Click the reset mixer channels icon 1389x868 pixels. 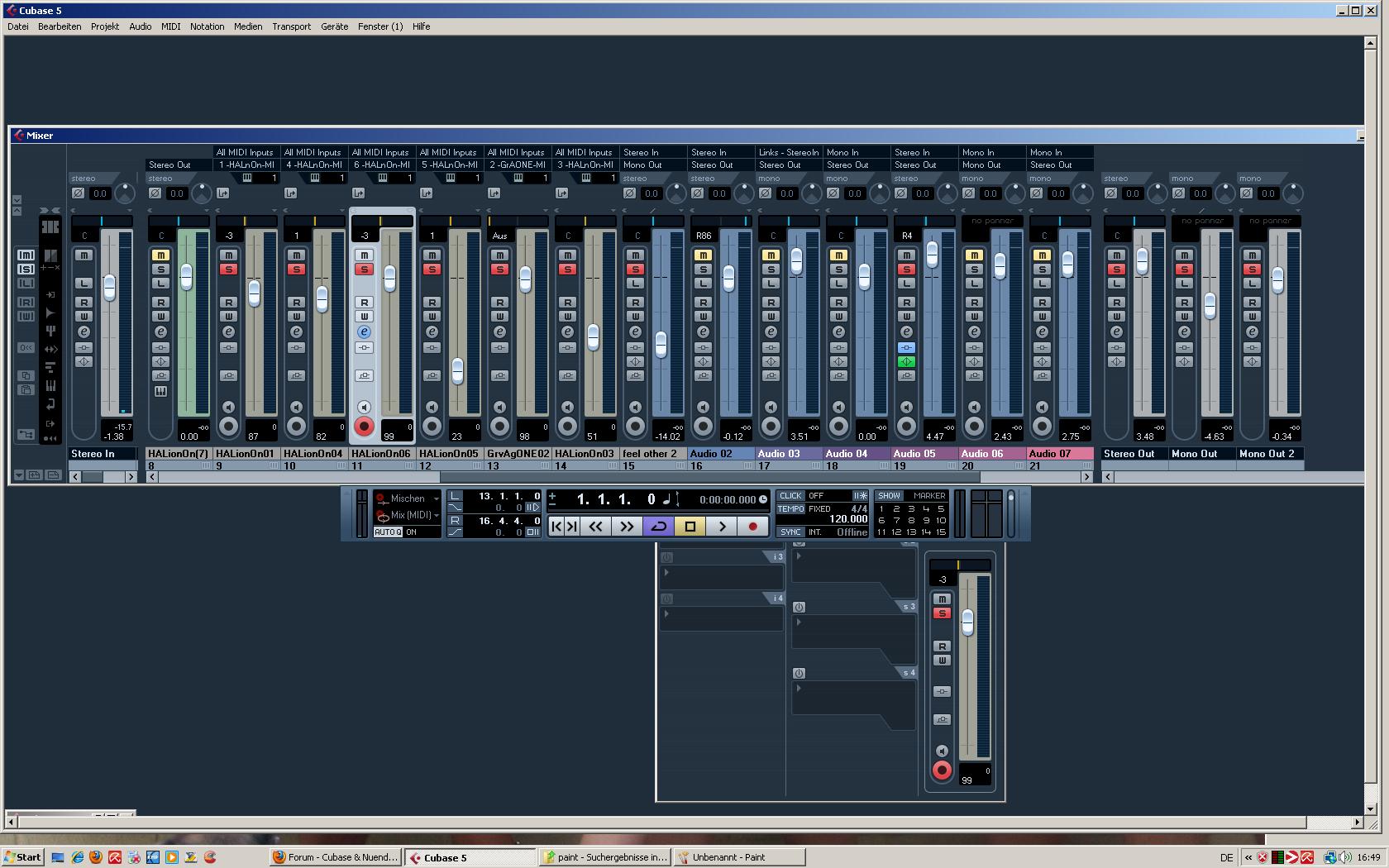(x=26, y=348)
